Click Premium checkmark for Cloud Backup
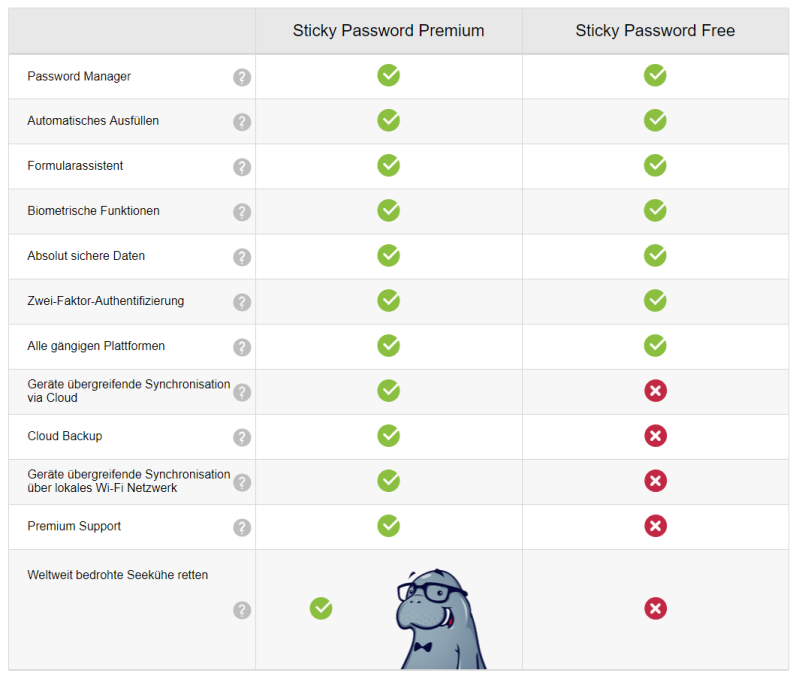The width and height of the screenshot is (800, 679). 388,436
